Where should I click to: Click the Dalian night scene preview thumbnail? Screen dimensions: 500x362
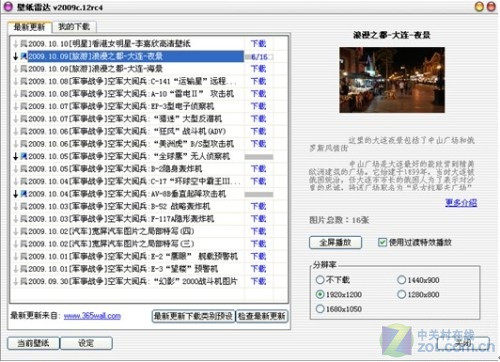[x=392, y=80]
